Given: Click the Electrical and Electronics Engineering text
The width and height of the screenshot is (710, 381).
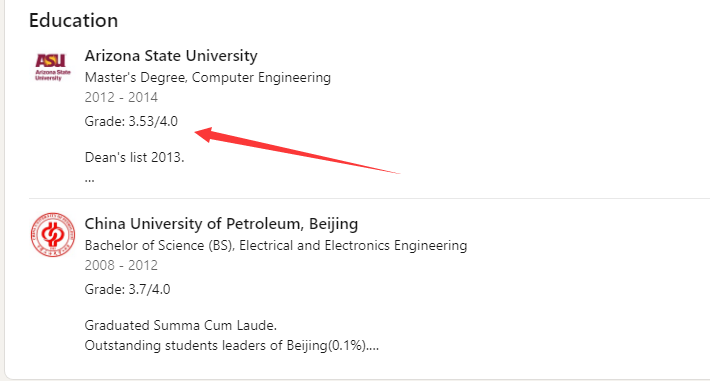Looking at the screenshot, I should [353, 246].
